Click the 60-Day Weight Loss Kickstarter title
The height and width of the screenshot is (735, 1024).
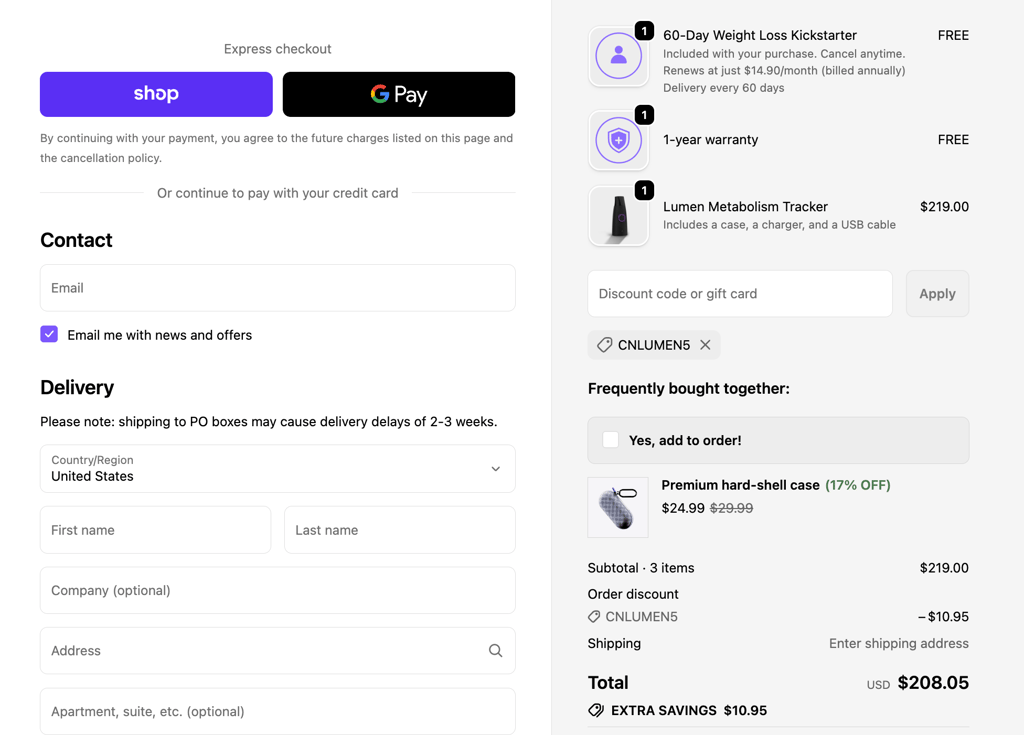coord(760,35)
